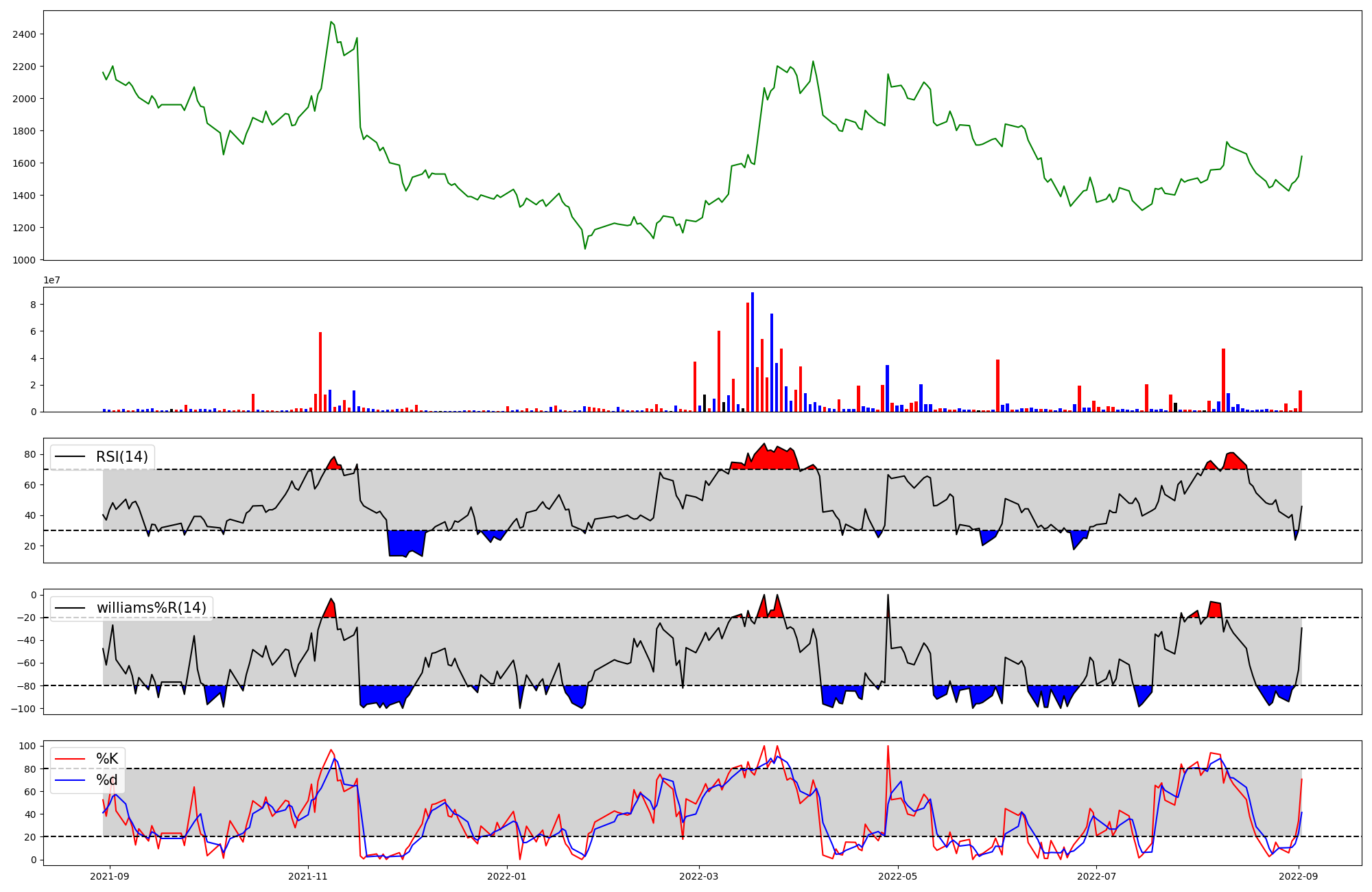The image size is (1372, 892).
Task: Click the tall red volume bar near 2021-11
Action: [320, 372]
